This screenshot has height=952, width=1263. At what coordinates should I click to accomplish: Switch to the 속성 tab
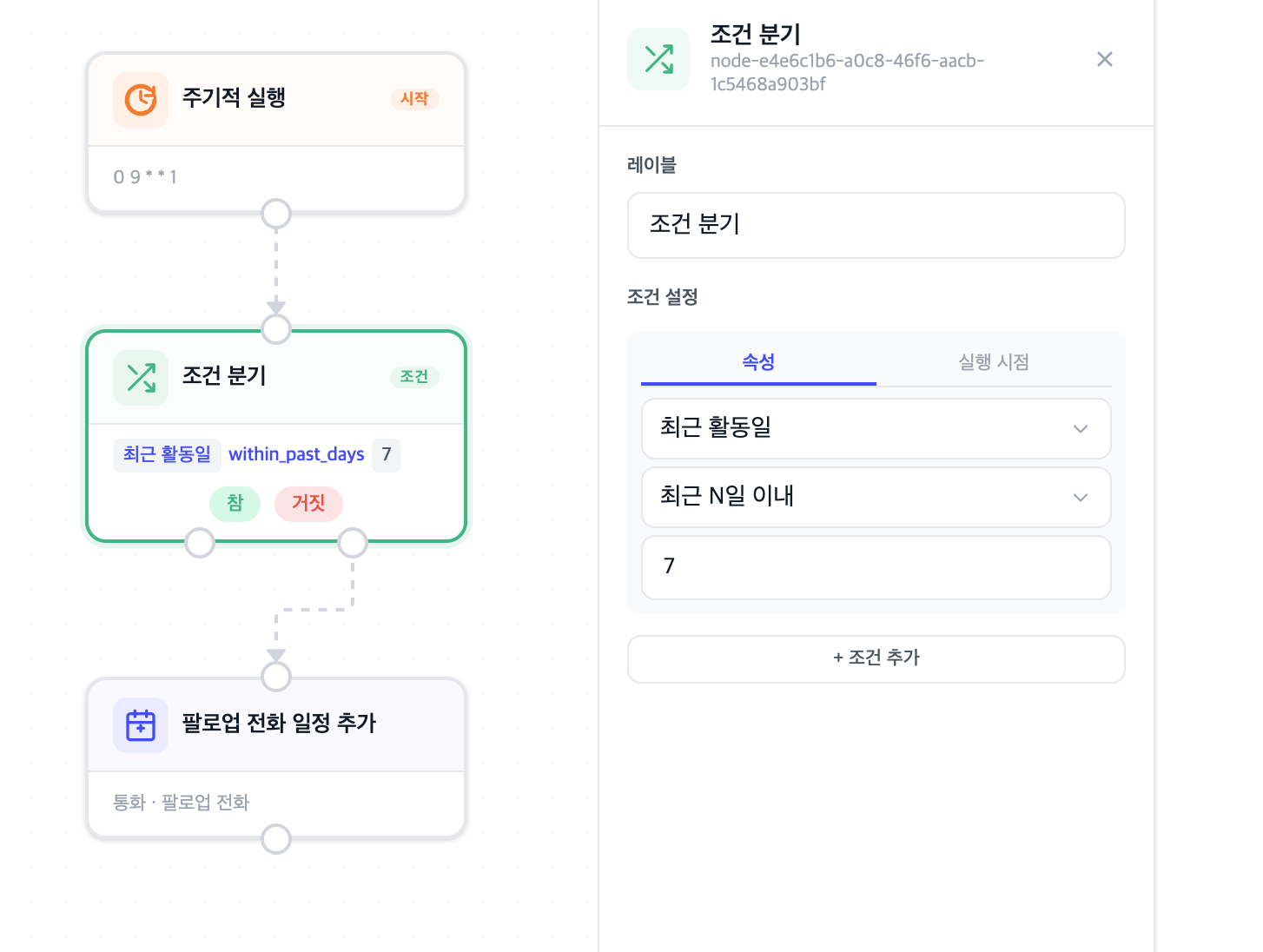click(758, 362)
